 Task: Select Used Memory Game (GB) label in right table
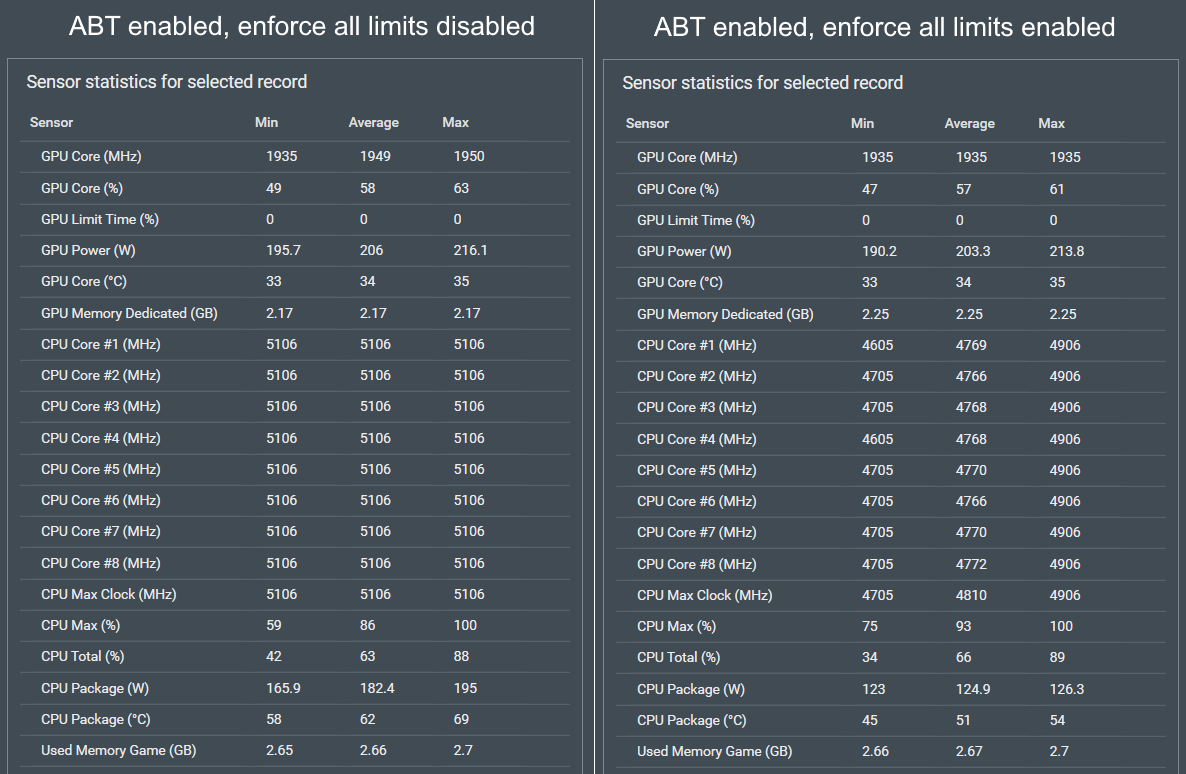pyautogui.click(x=715, y=751)
